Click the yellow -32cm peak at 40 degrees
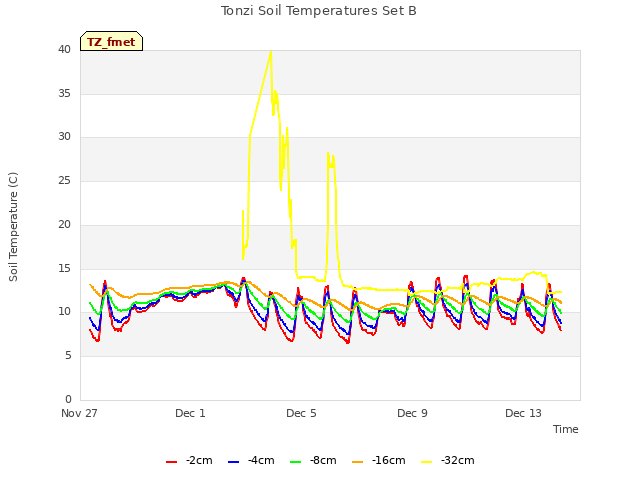 [x=271, y=52]
